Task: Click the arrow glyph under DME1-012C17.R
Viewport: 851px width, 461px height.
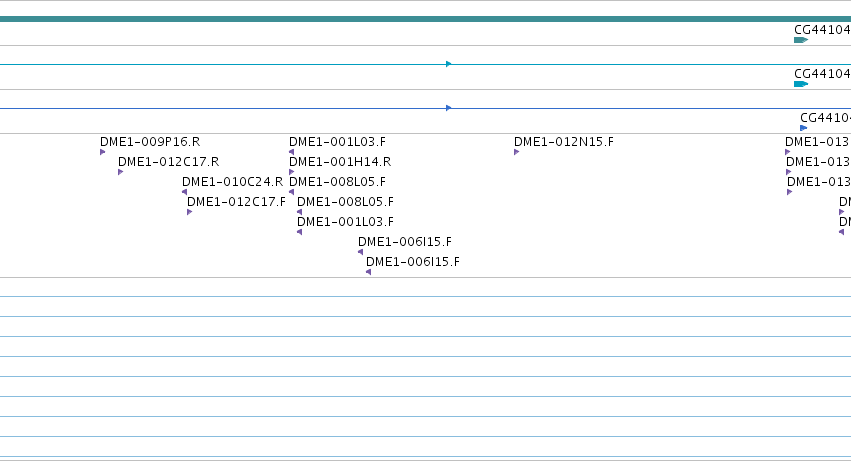Action: point(120,172)
